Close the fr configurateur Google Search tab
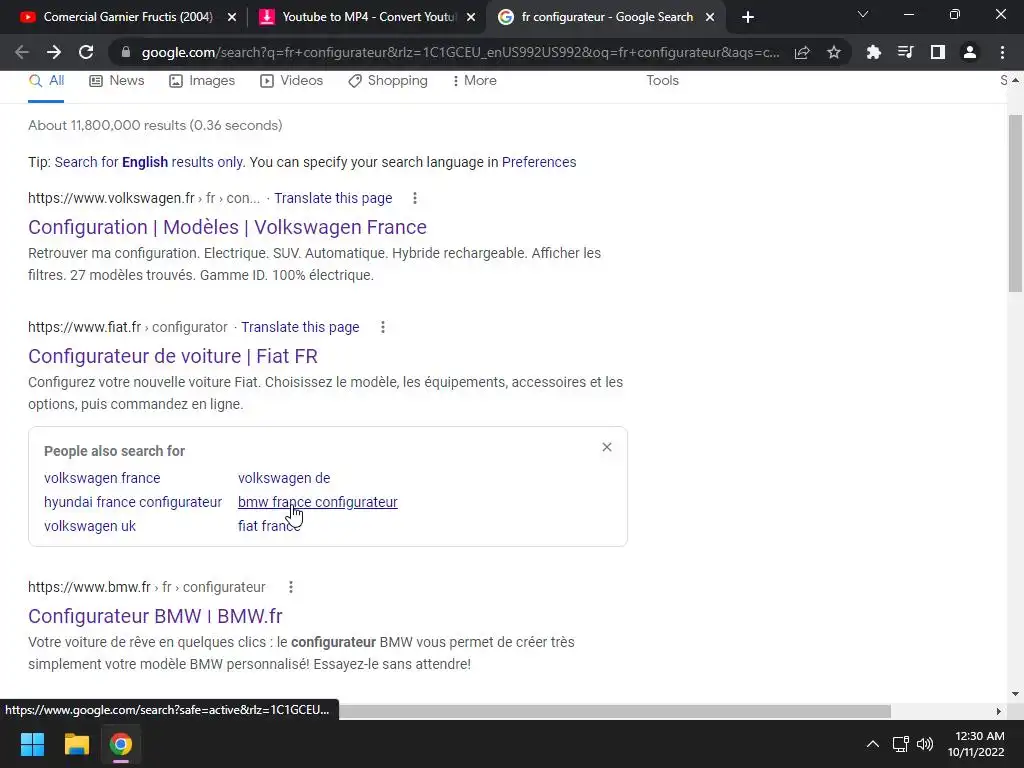The image size is (1024, 768). pos(710,17)
